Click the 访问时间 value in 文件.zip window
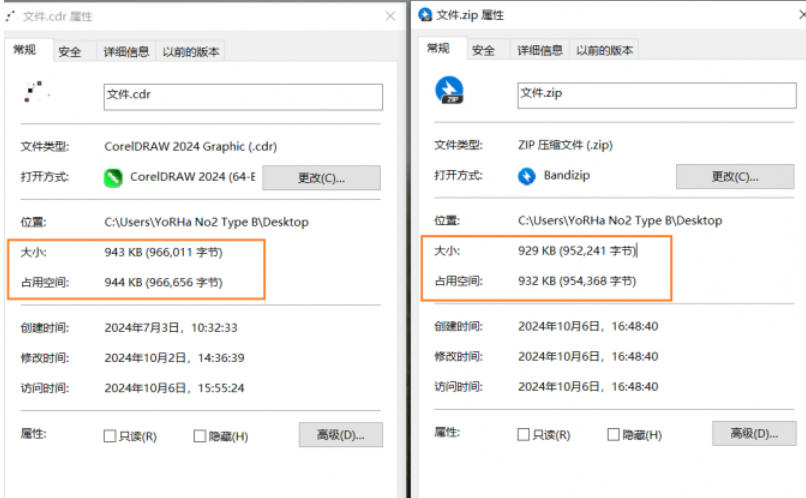Screen dimensions: 806x498 (588, 386)
